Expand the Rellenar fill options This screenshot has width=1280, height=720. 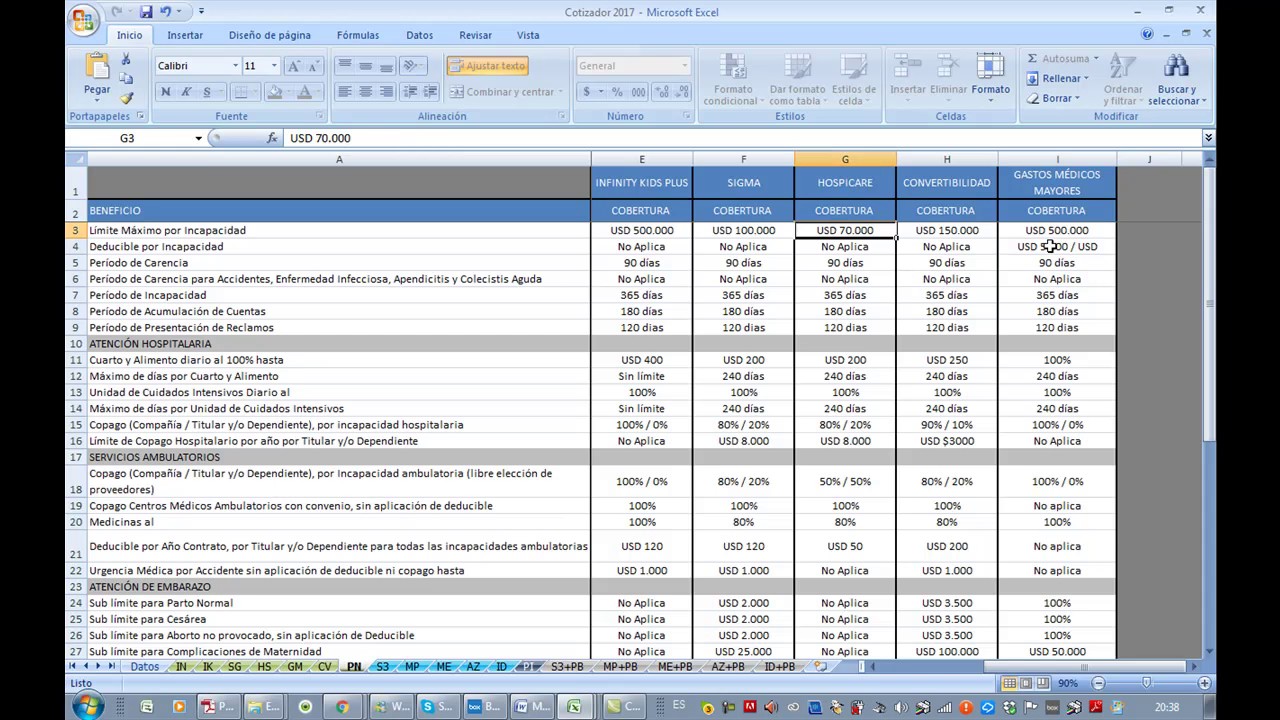[1086, 79]
